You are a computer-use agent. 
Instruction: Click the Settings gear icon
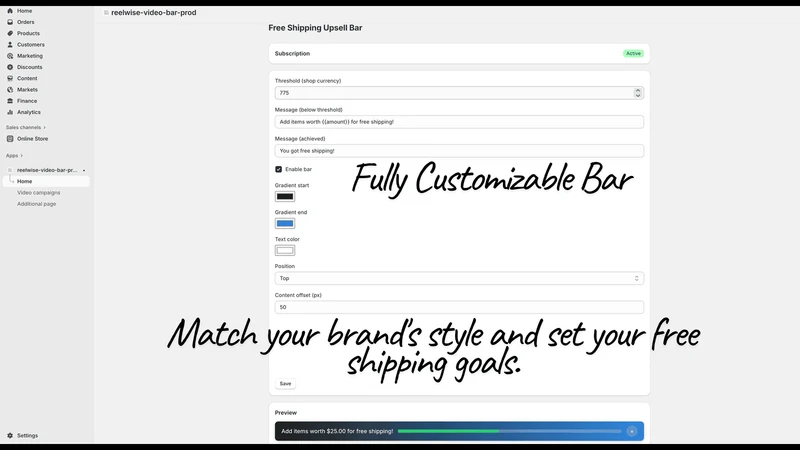[x=10, y=435]
